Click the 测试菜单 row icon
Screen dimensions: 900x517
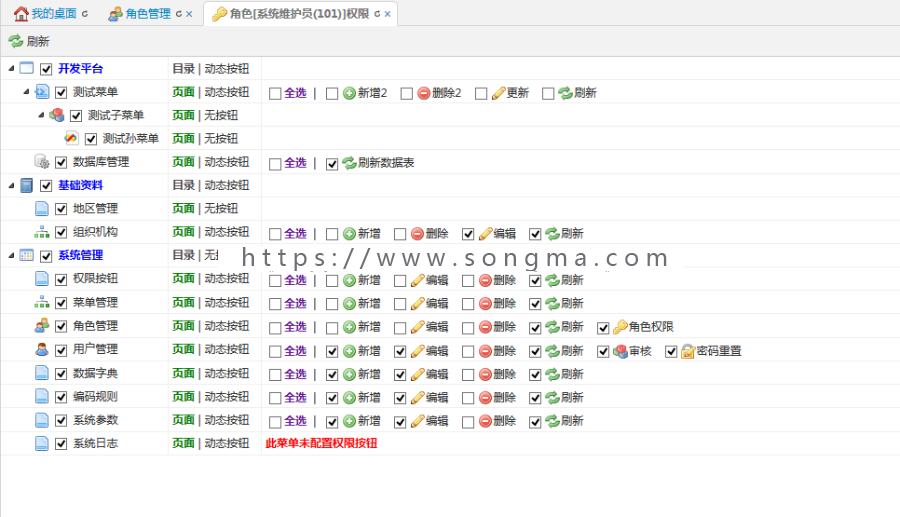coord(42,92)
